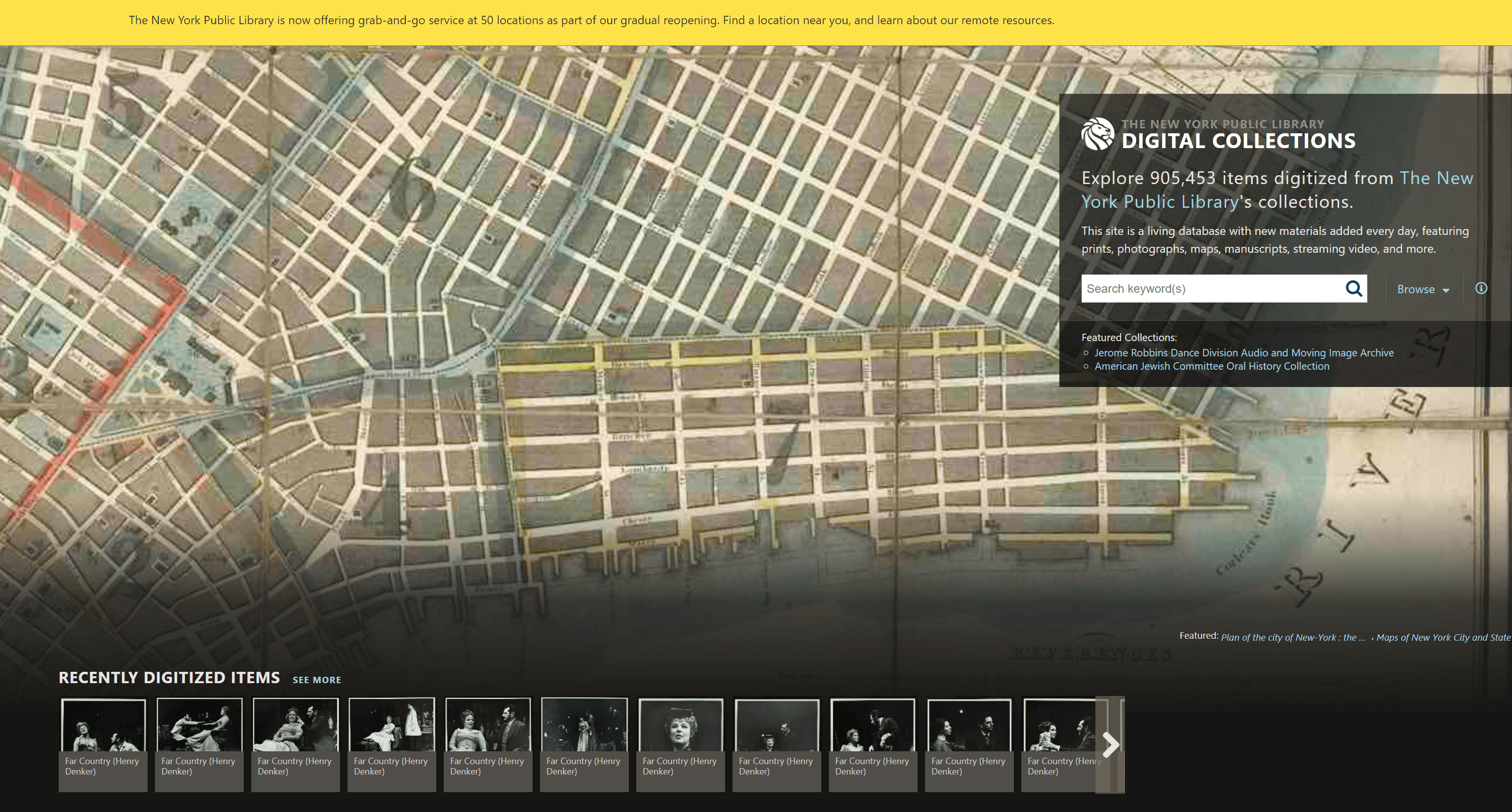1512x812 pixels.
Task: Open Jerome Robbins Dance Division collection link
Action: coord(1244,353)
